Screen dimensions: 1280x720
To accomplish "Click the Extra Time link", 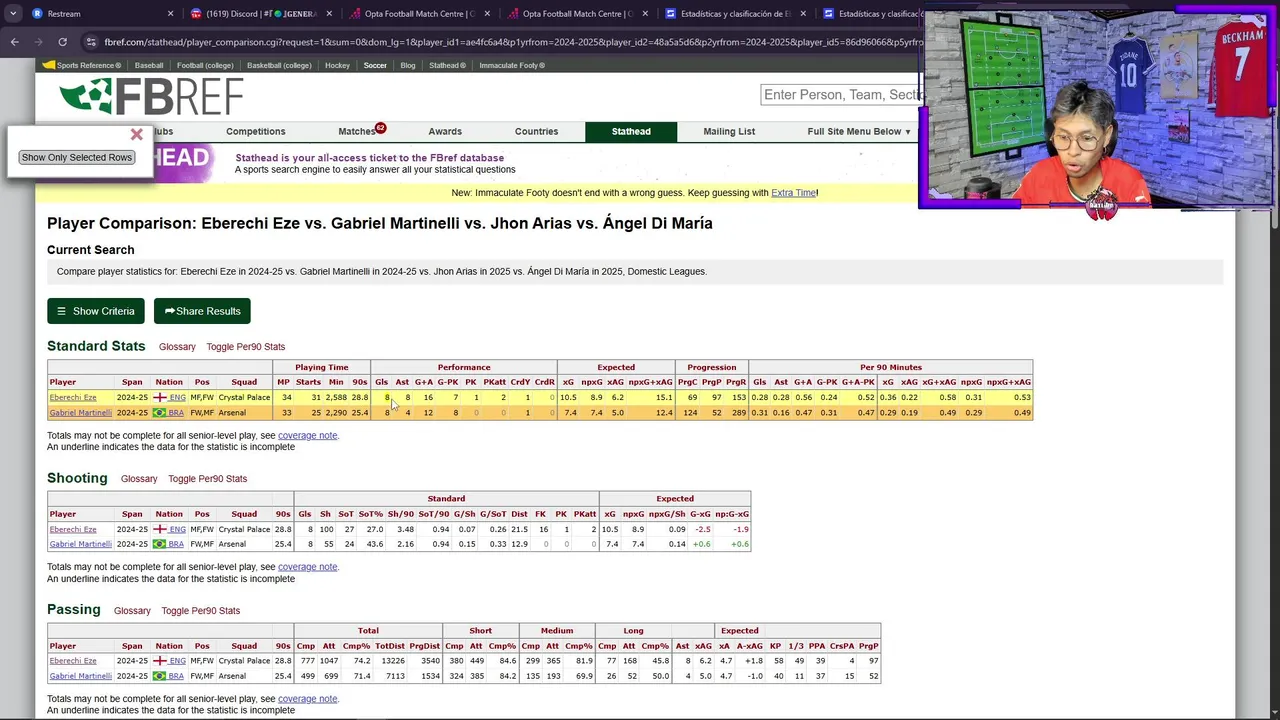I will [x=794, y=193].
